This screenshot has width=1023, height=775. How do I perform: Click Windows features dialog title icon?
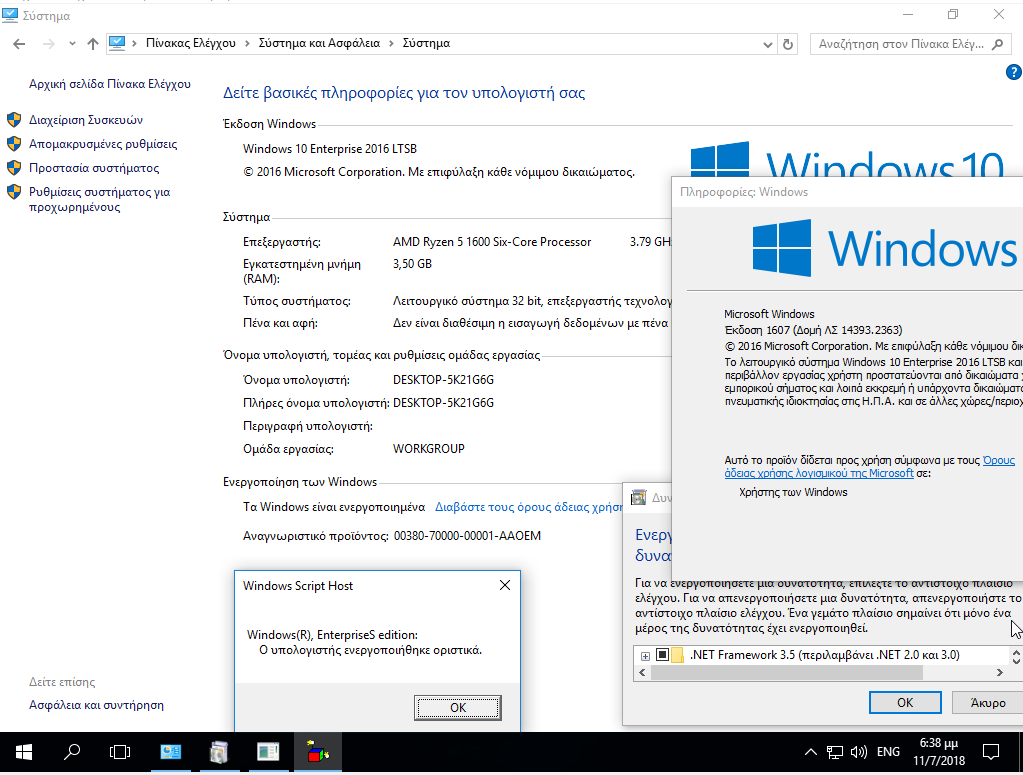[639, 498]
